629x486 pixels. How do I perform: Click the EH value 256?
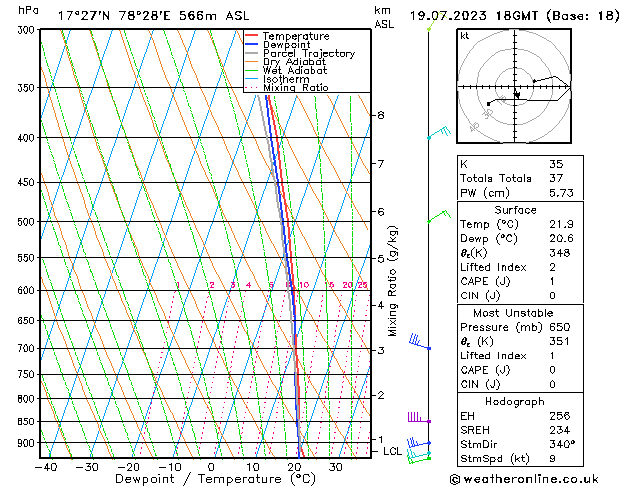(x=560, y=416)
